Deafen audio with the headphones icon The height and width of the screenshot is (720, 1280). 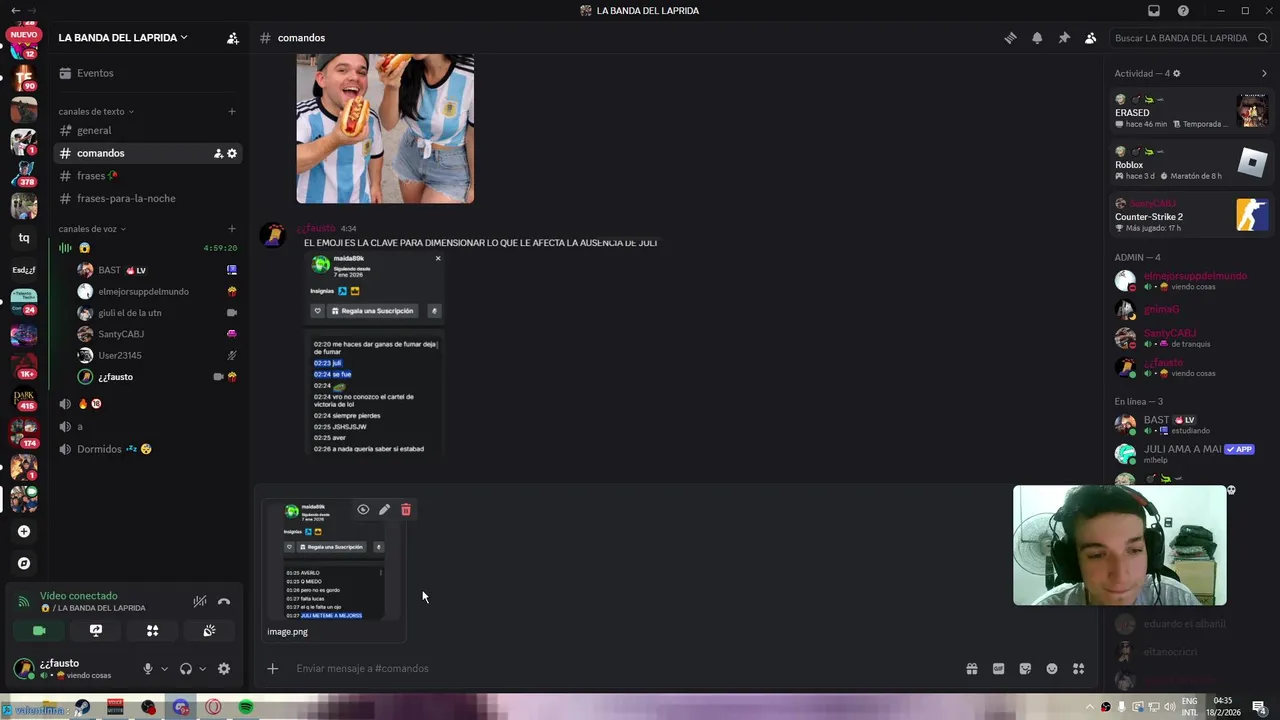click(186, 669)
